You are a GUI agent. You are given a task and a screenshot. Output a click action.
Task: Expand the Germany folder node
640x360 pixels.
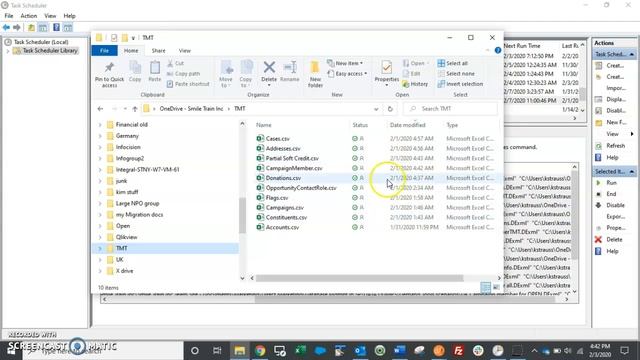(x=100, y=136)
